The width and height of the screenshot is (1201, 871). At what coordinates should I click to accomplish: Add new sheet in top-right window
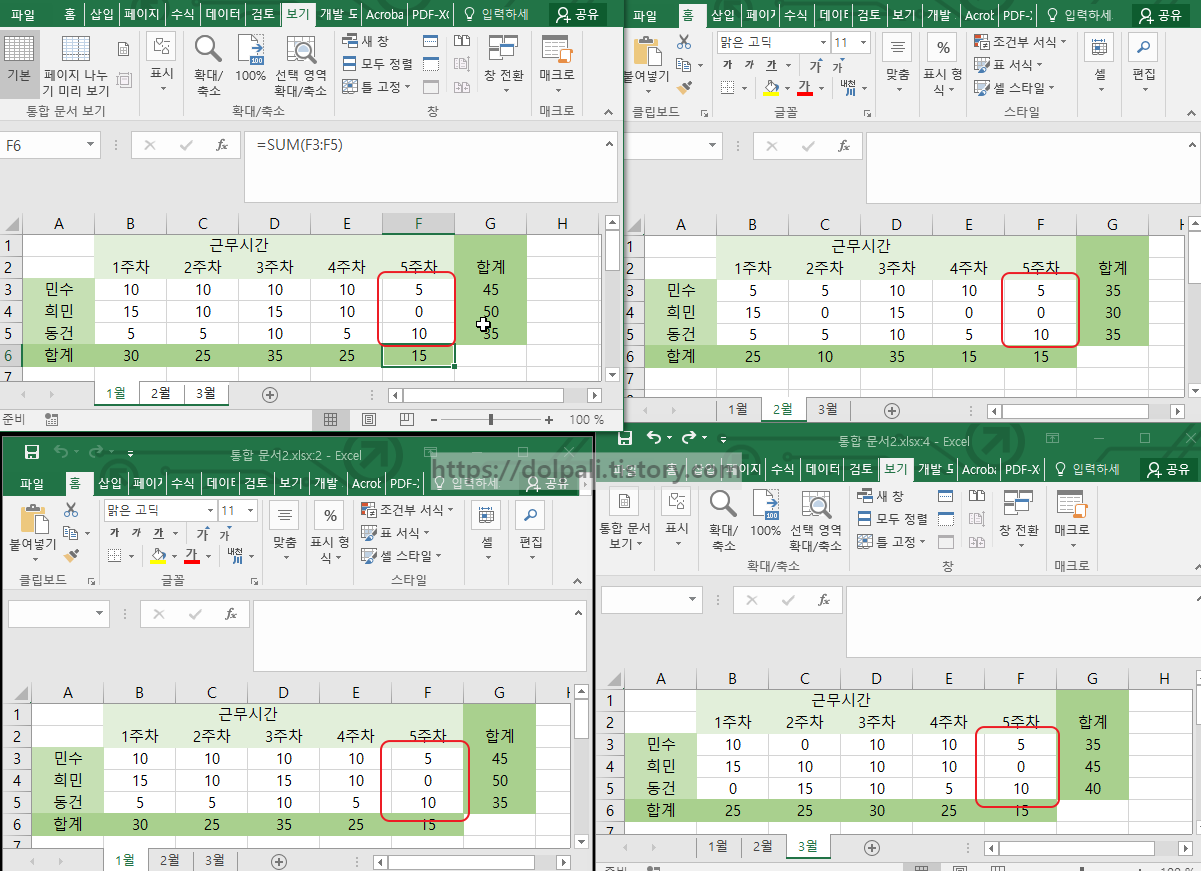click(x=892, y=411)
